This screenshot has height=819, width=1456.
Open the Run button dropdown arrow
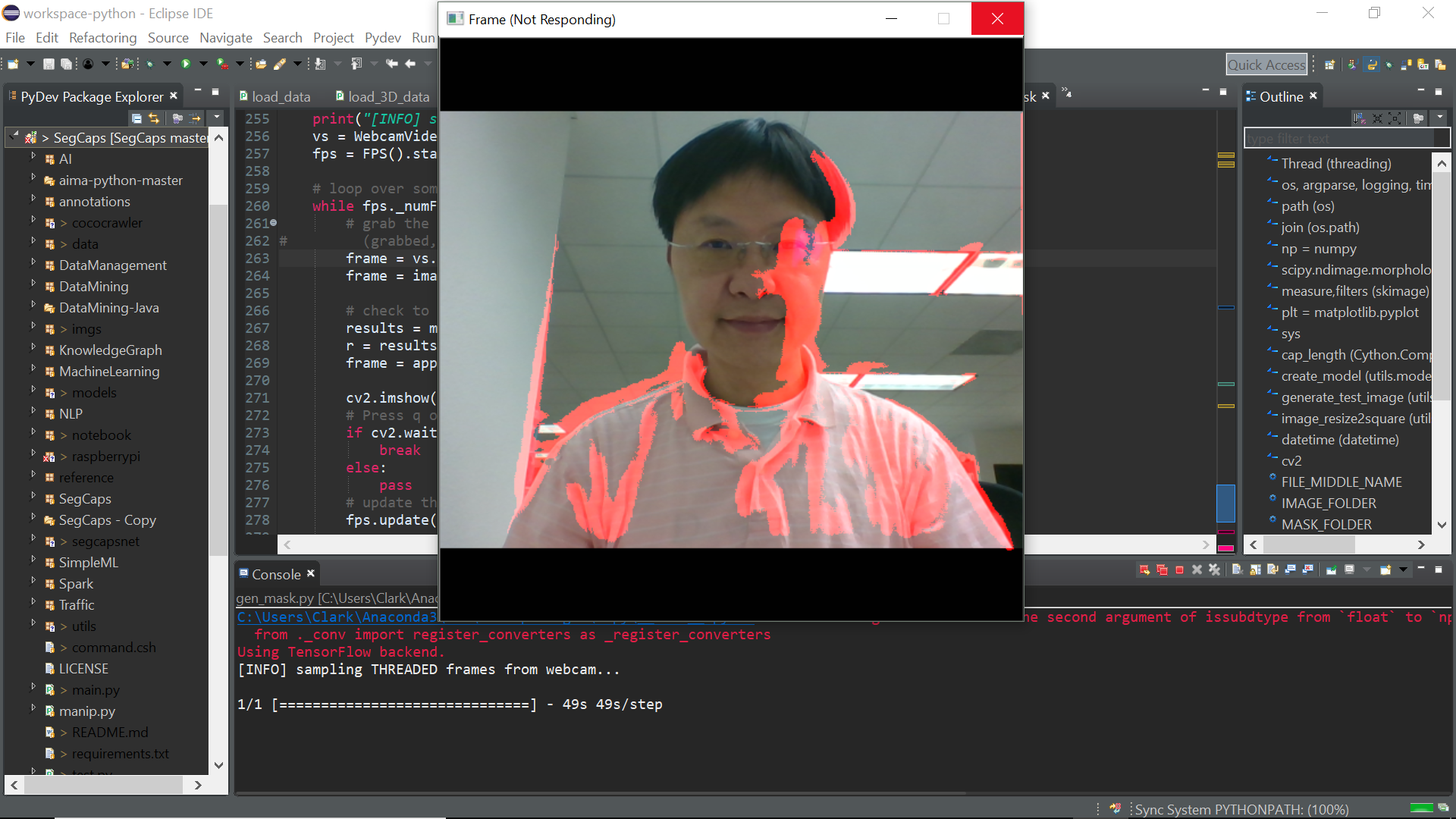point(203,64)
